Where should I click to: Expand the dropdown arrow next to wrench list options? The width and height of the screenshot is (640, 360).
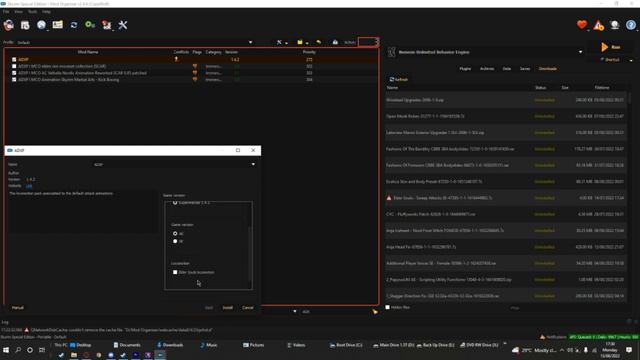pyautogui.click(x=287, y=43)
